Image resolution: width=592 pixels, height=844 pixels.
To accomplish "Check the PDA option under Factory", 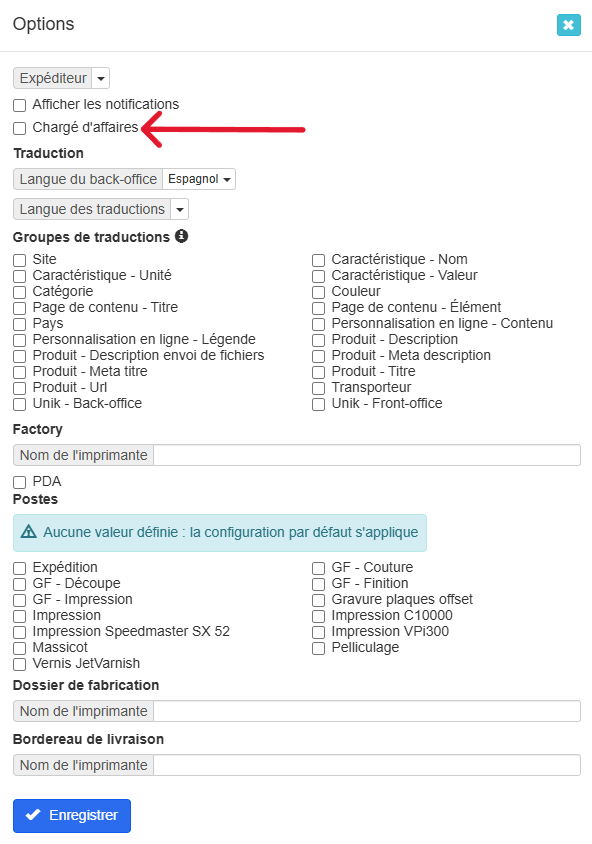I will [20, 482].
